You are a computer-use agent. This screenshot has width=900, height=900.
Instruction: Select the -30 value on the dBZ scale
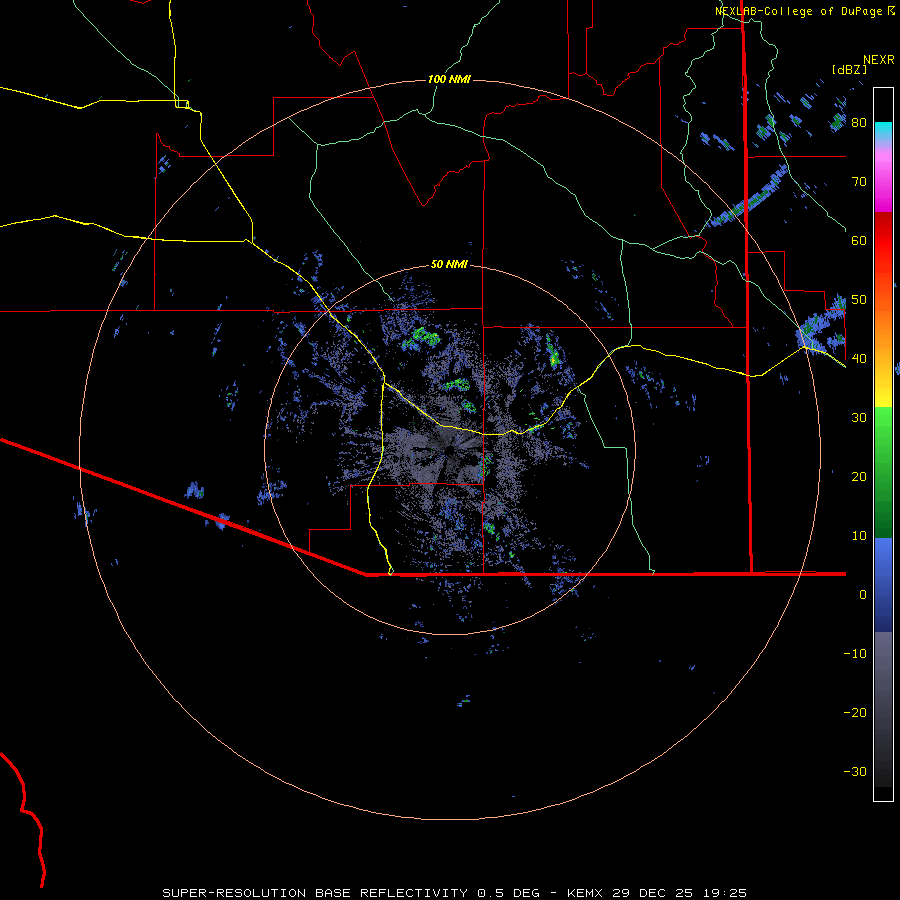coord(855,771)
